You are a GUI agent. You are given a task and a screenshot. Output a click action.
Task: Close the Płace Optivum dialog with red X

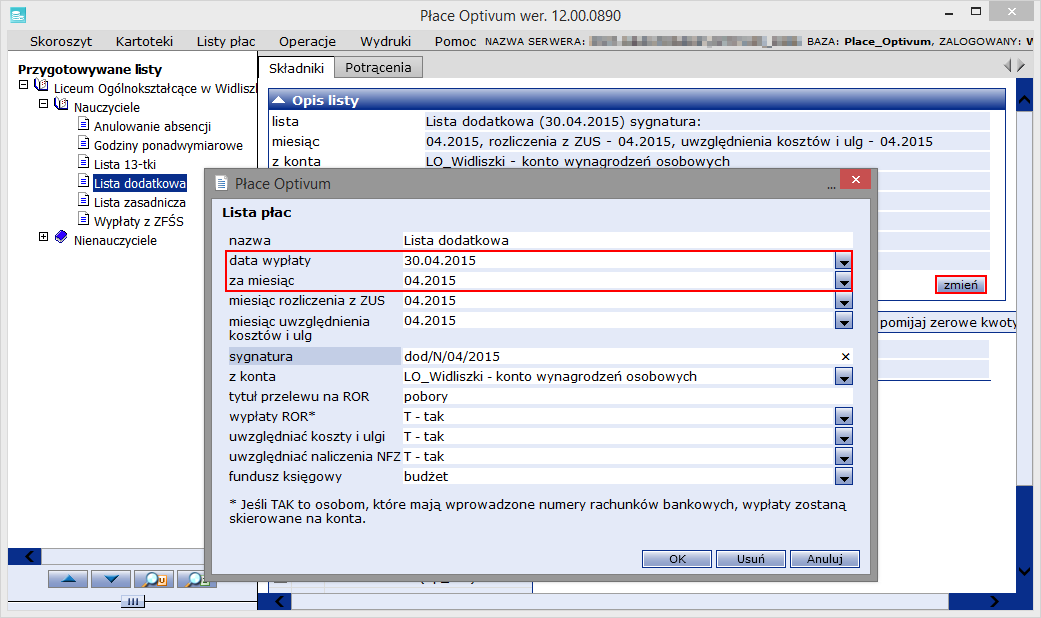(856, 180)
